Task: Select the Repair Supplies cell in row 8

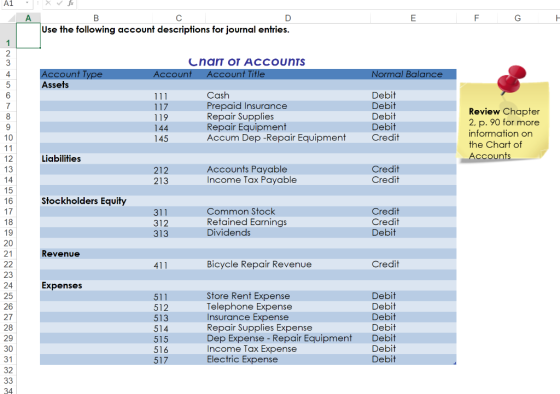Action: (288, 116)
